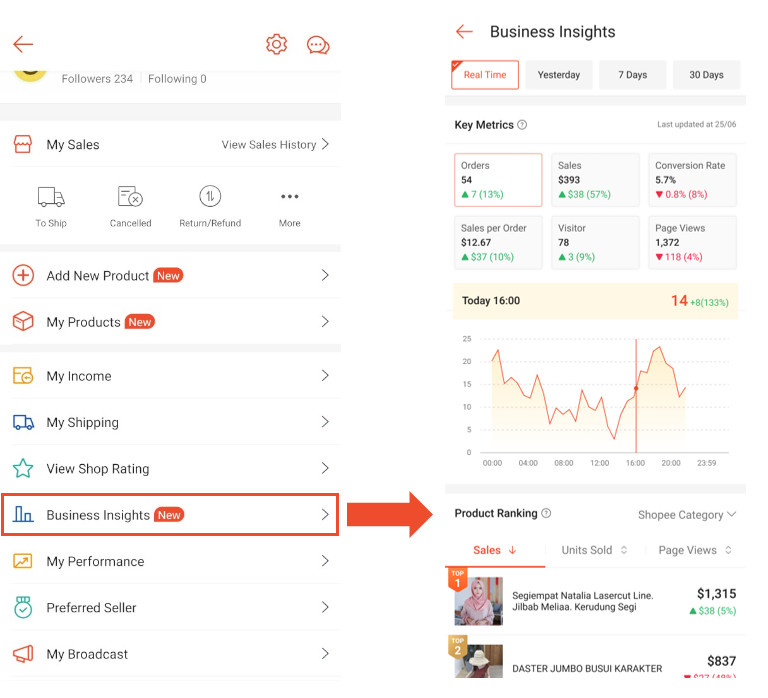Tap the To Ship truck icon
The image size is (768, 698).
[x=51, y=197]
